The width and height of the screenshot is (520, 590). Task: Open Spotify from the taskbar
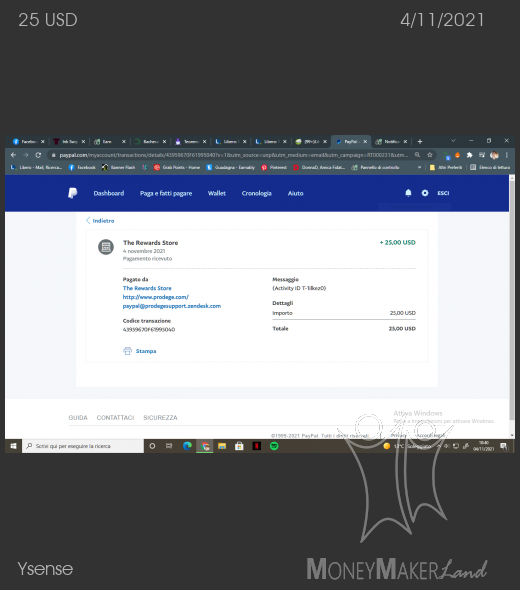[x=274, y=446]
